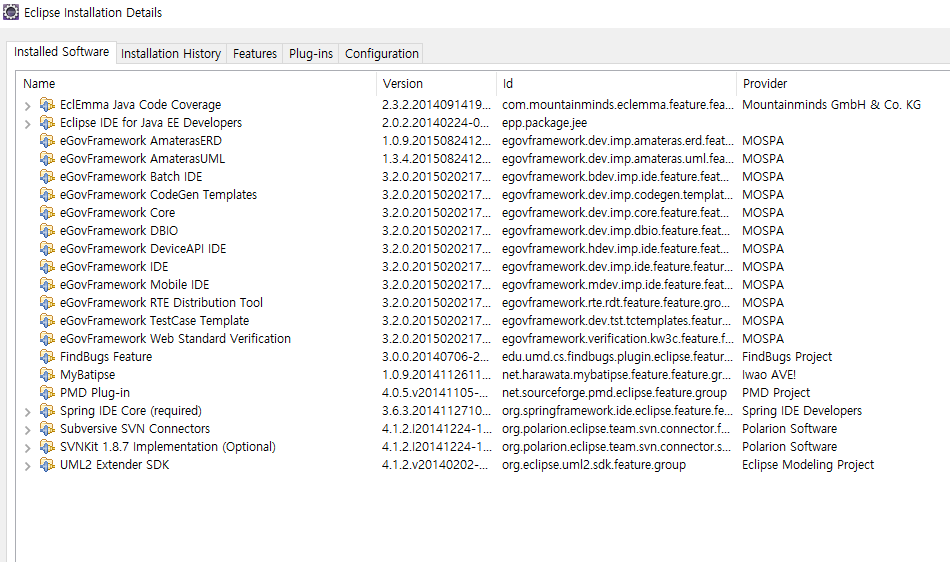Click the Spring IDE Developers provider cell
This screenshot has width=950, height=562.
(802, 411)
